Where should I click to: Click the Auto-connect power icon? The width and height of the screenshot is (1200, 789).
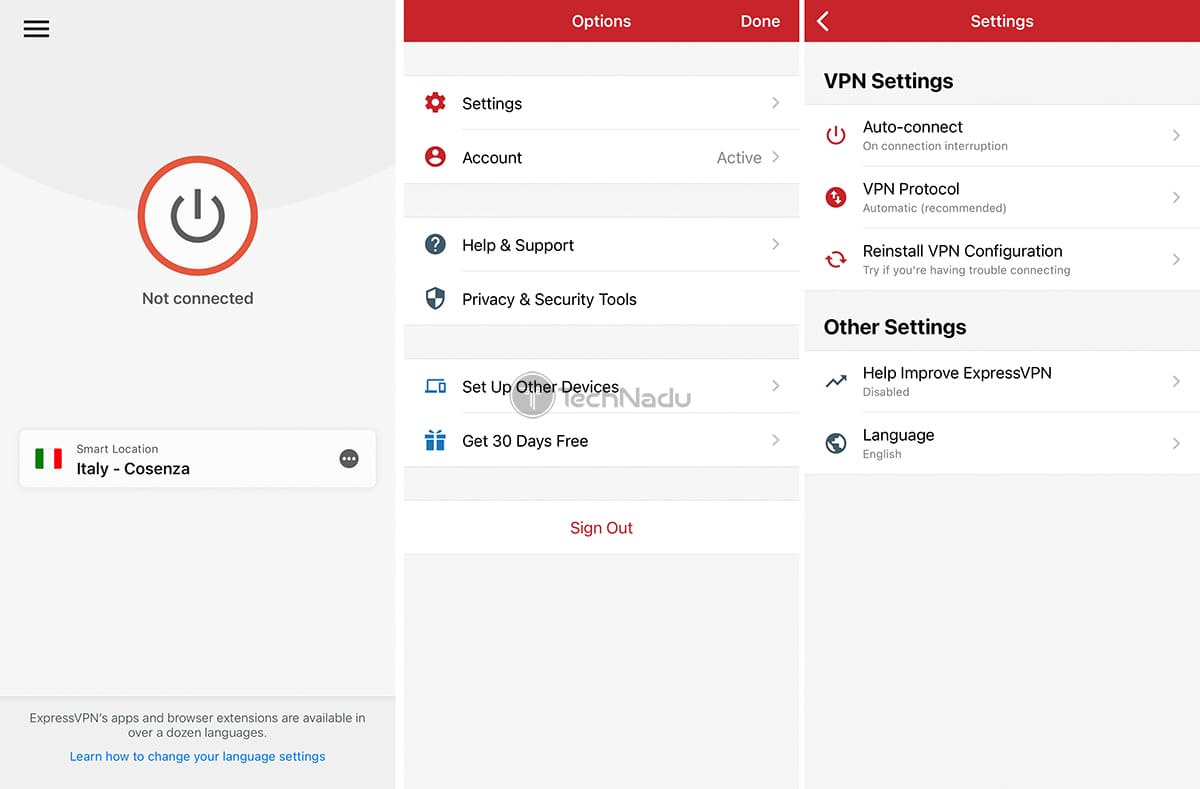(836, 135)
